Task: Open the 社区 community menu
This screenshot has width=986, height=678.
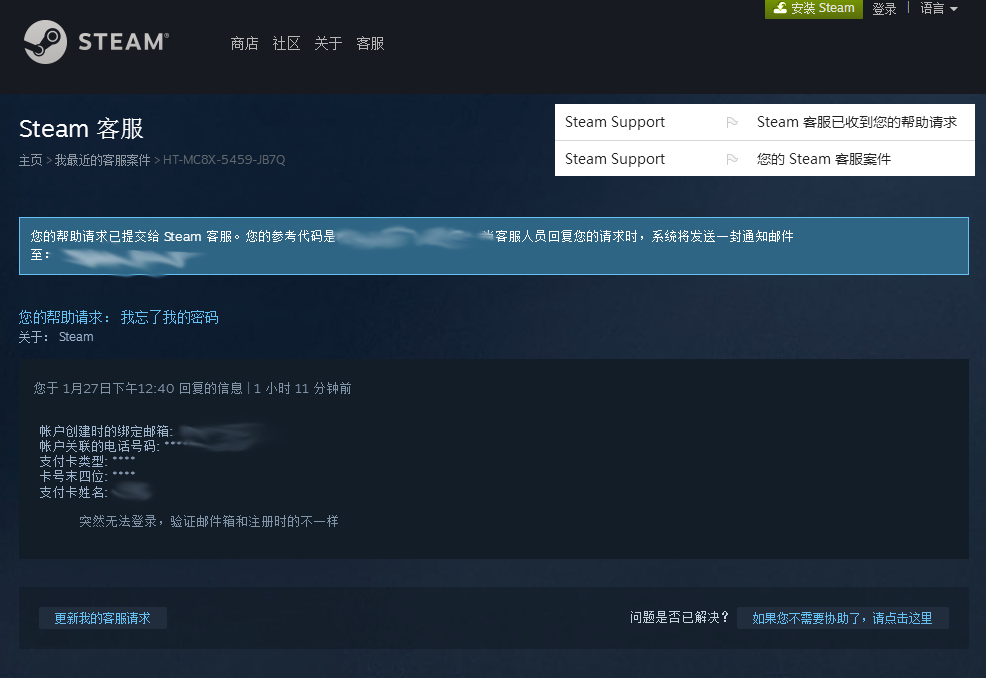Action: (x=286, y=43)
